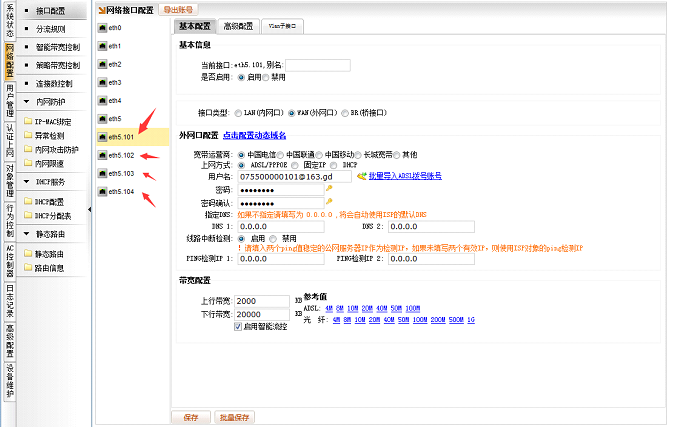The width and height of the screenshot is (675, 431).
Task: Click the batch import ADSL accounts icon
Action: tap(363, 176)
